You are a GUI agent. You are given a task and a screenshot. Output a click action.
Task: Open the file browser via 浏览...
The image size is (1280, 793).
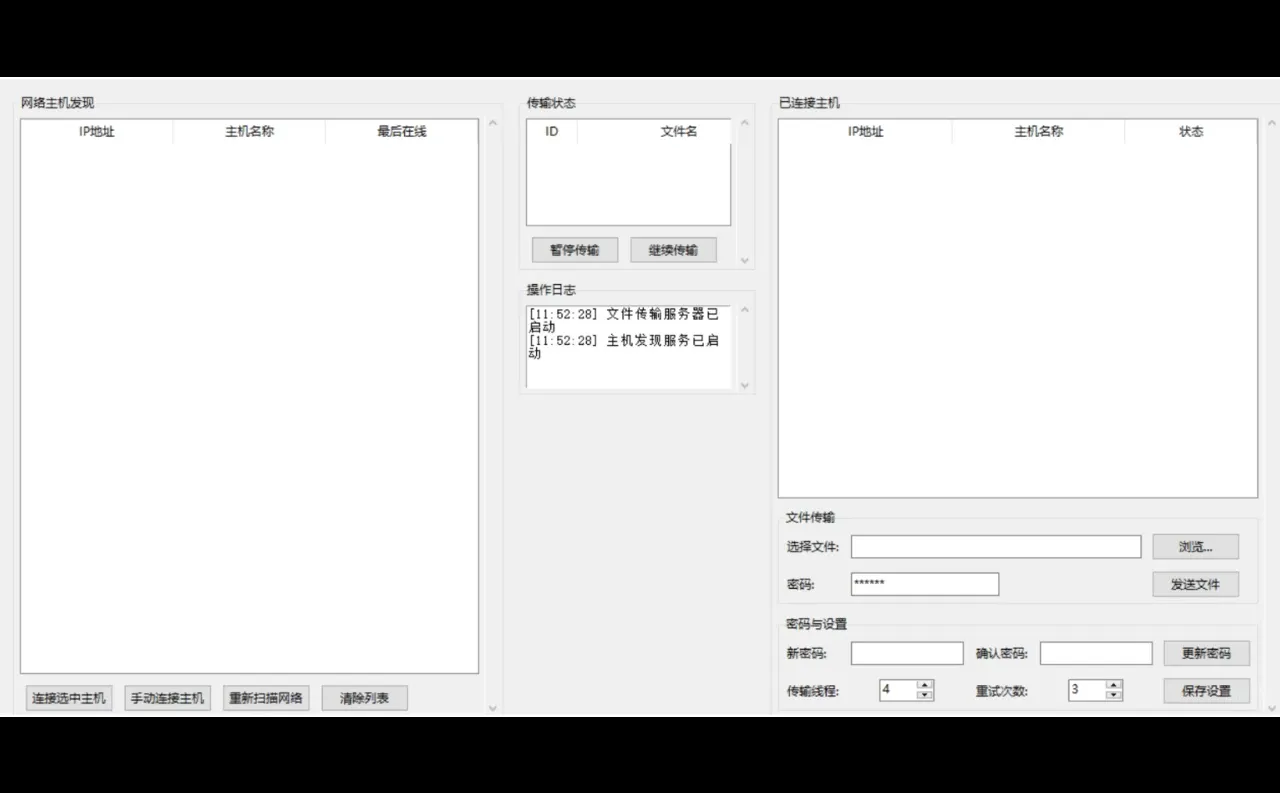tap(1196, 546)
